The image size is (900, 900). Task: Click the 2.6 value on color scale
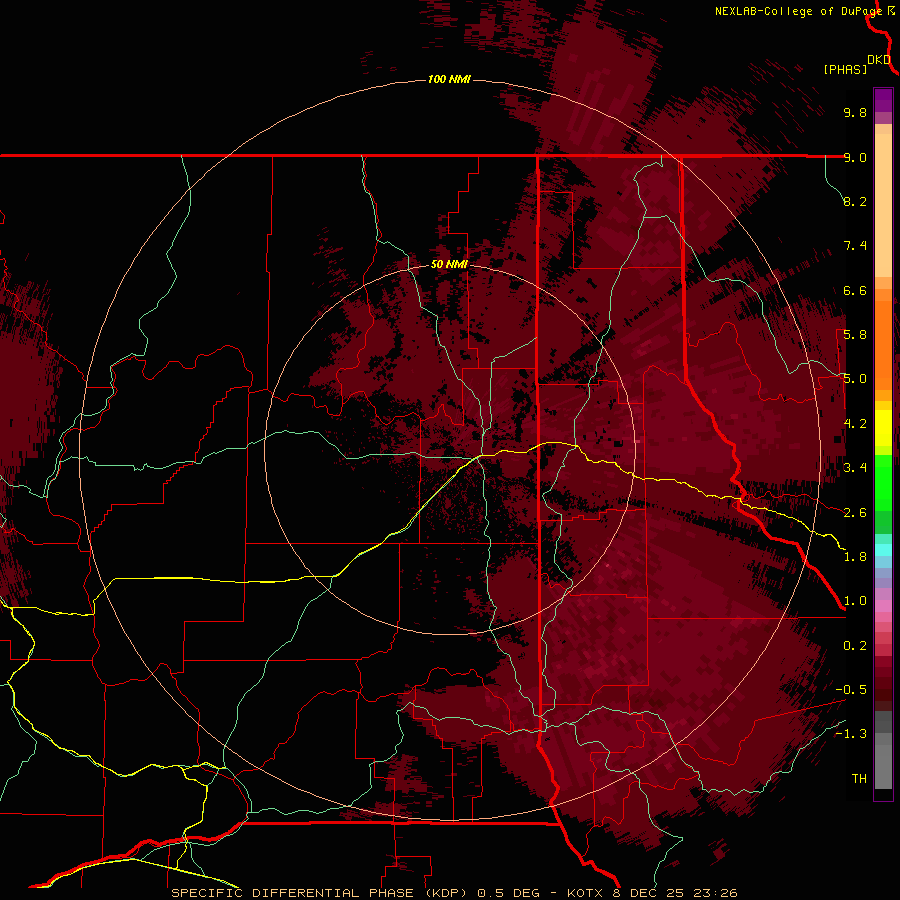[x=855, y=513]
